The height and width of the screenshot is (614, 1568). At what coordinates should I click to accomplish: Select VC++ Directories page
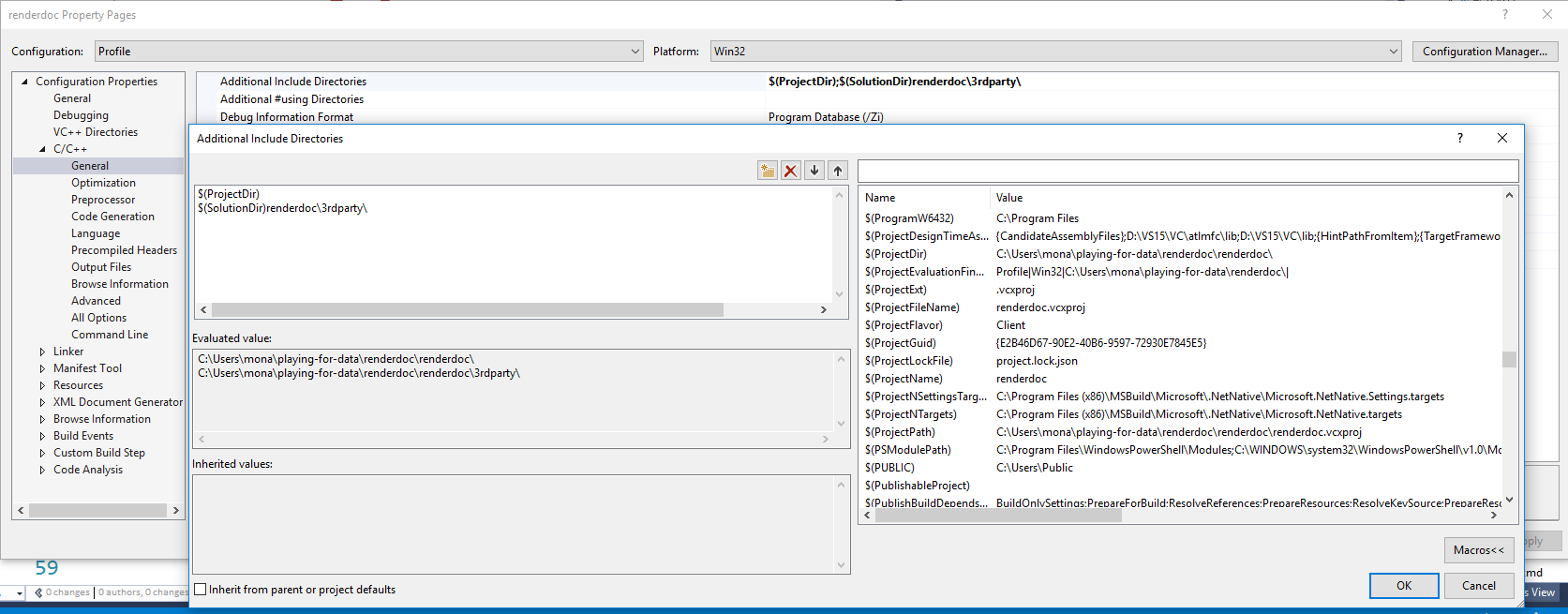(x=96, y=132)
